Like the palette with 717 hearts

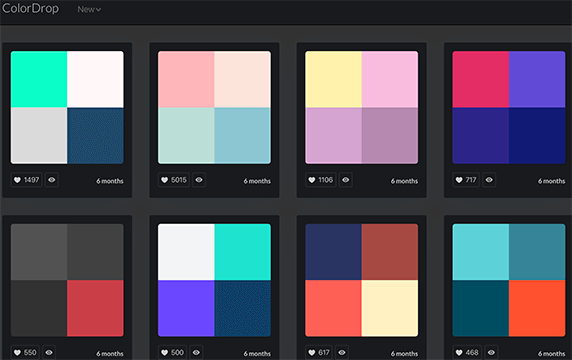click(x=466, y=180)
